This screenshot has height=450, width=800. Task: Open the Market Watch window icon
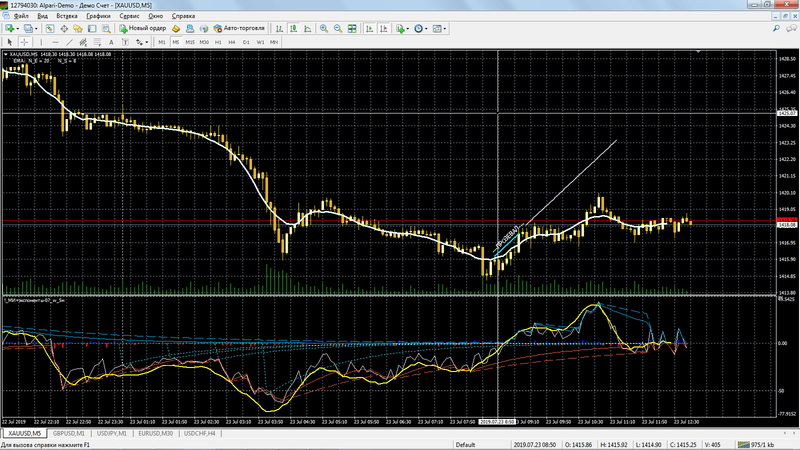tap(52, 29)
